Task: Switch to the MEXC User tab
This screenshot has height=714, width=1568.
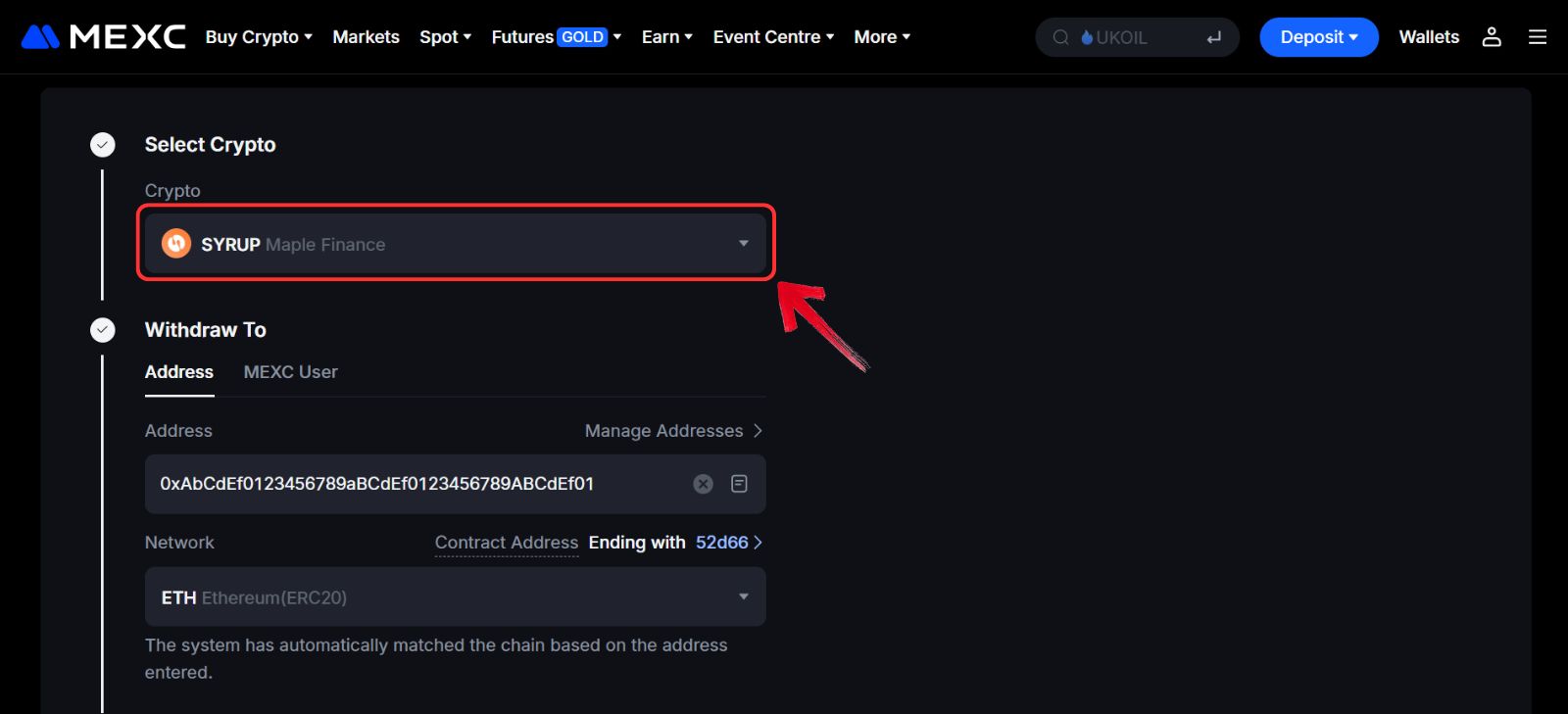Action: 290,372
